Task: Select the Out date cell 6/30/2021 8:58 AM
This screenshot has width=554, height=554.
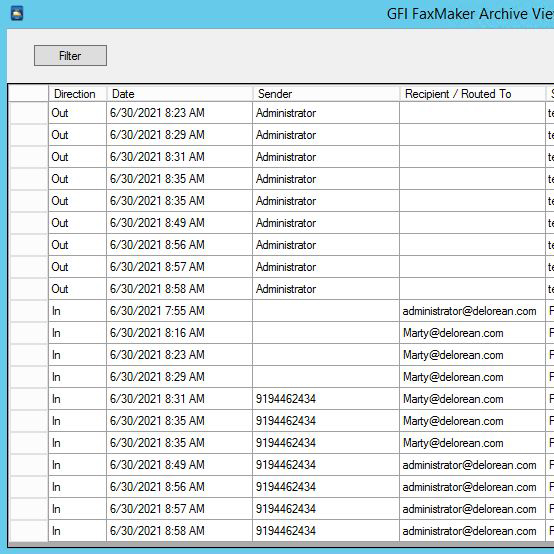Action: coord(179,289)
